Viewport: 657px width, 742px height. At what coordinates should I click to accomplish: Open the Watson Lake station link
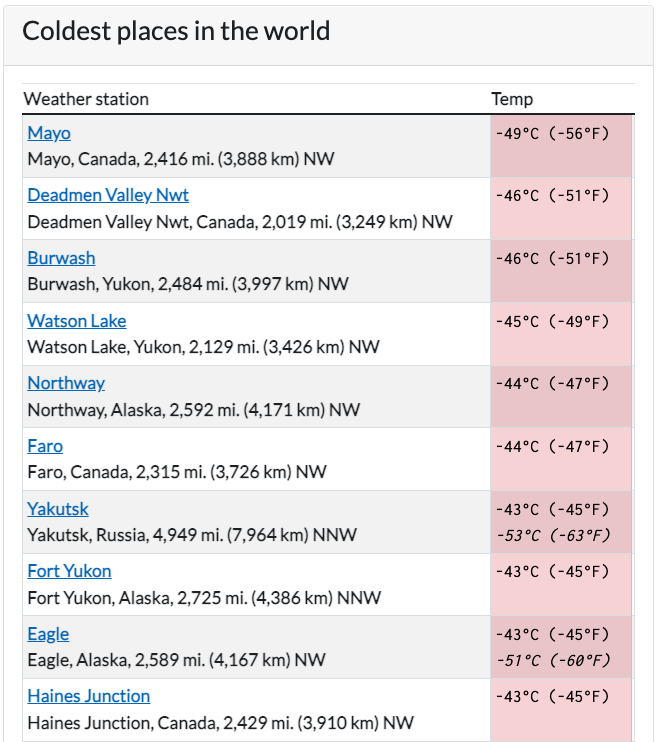[x=77, y=321]
